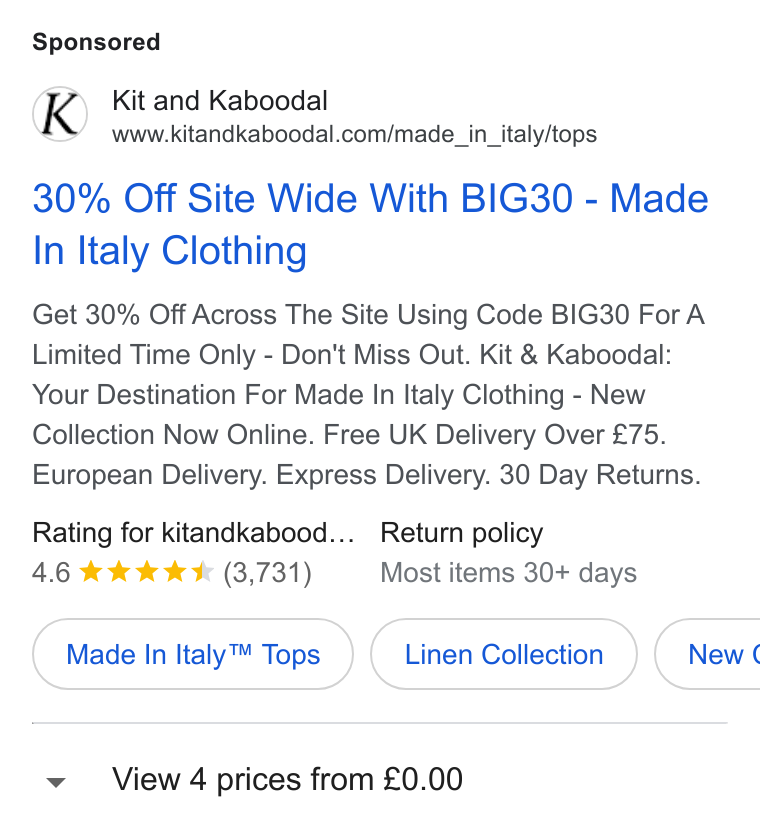Click the Return policy heading
The image size is (760, 840).
[462, 533]
